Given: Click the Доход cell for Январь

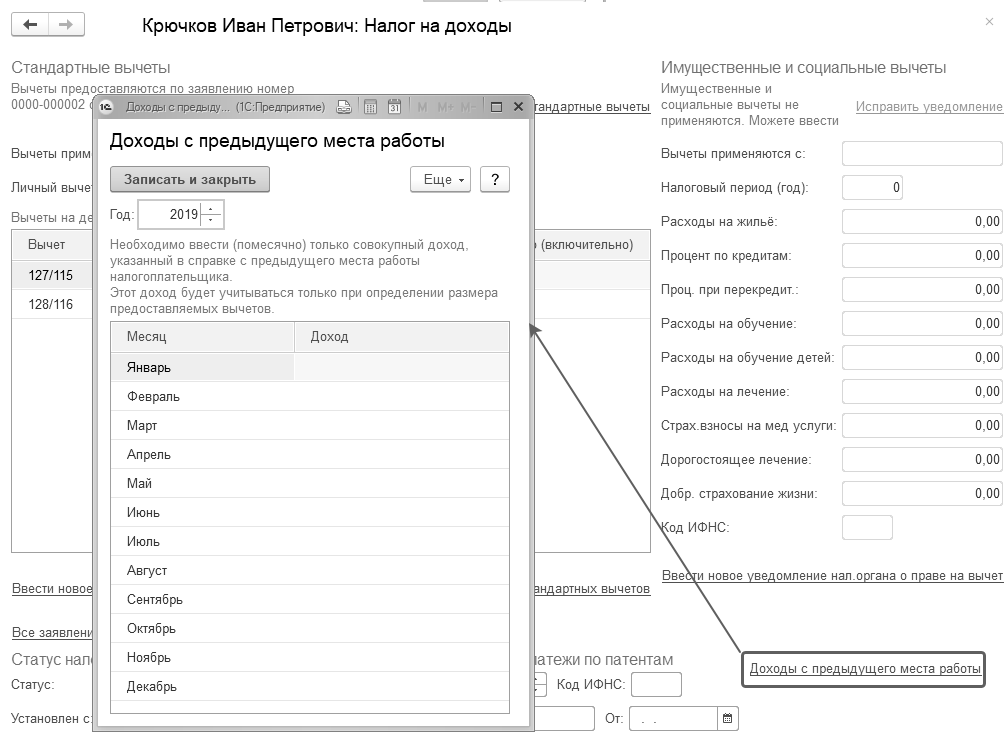Looking at the screenshot, I should (x=402, y=367).
